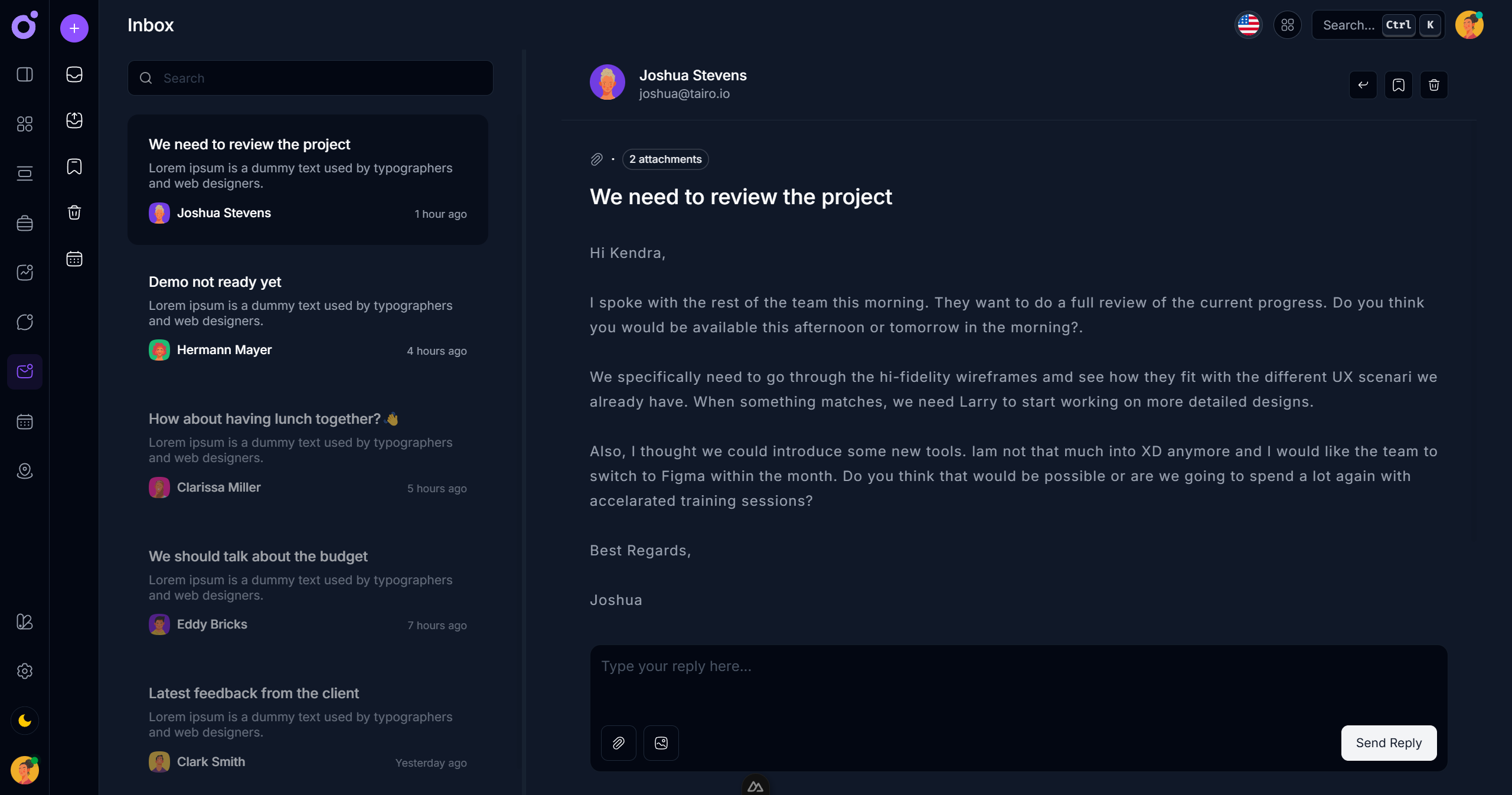Insert an image into the reply
The height and width of the screenshot is (795, 1512).
pyautogui.click(x=661, y=743)
